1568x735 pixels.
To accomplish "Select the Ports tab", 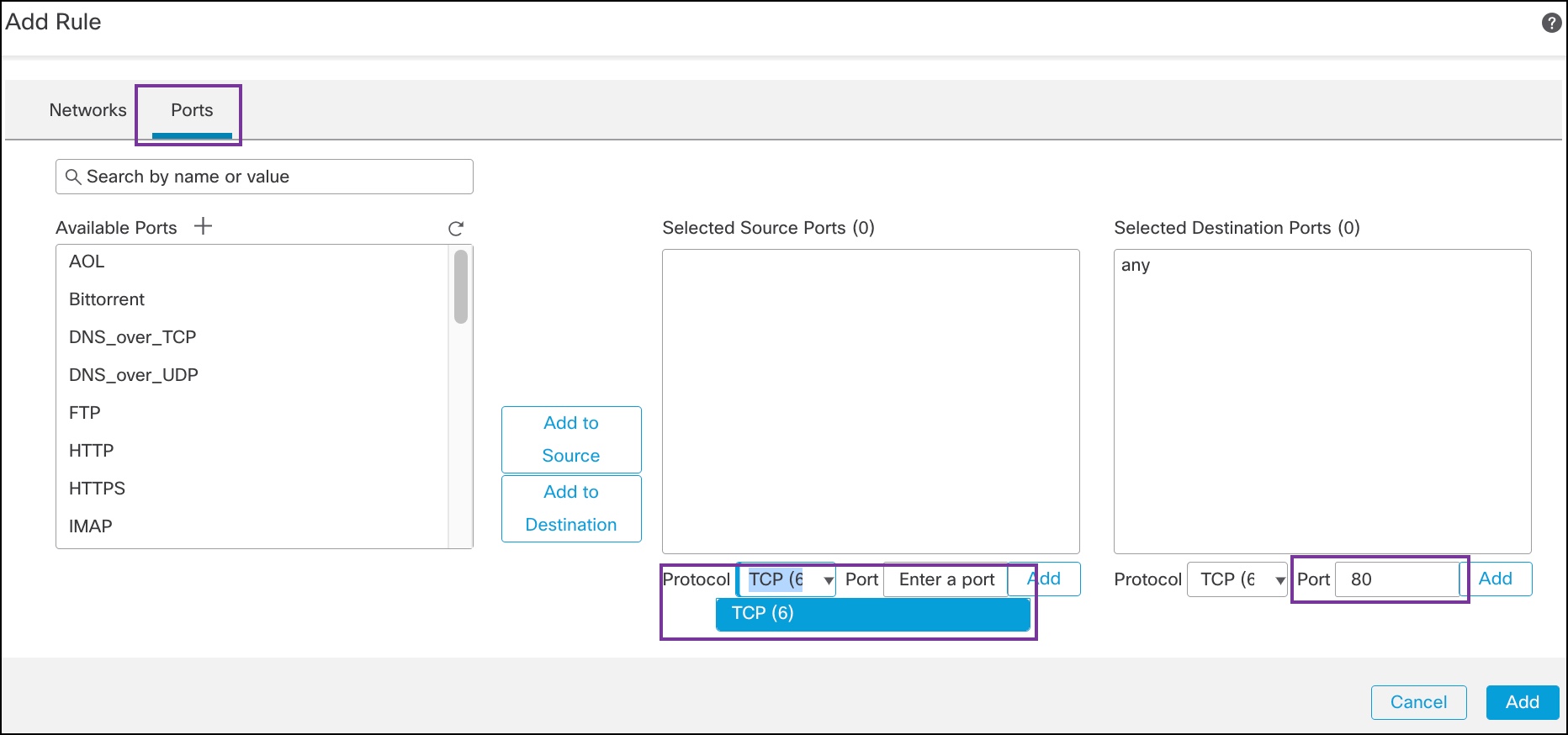I will coord(192,110).
